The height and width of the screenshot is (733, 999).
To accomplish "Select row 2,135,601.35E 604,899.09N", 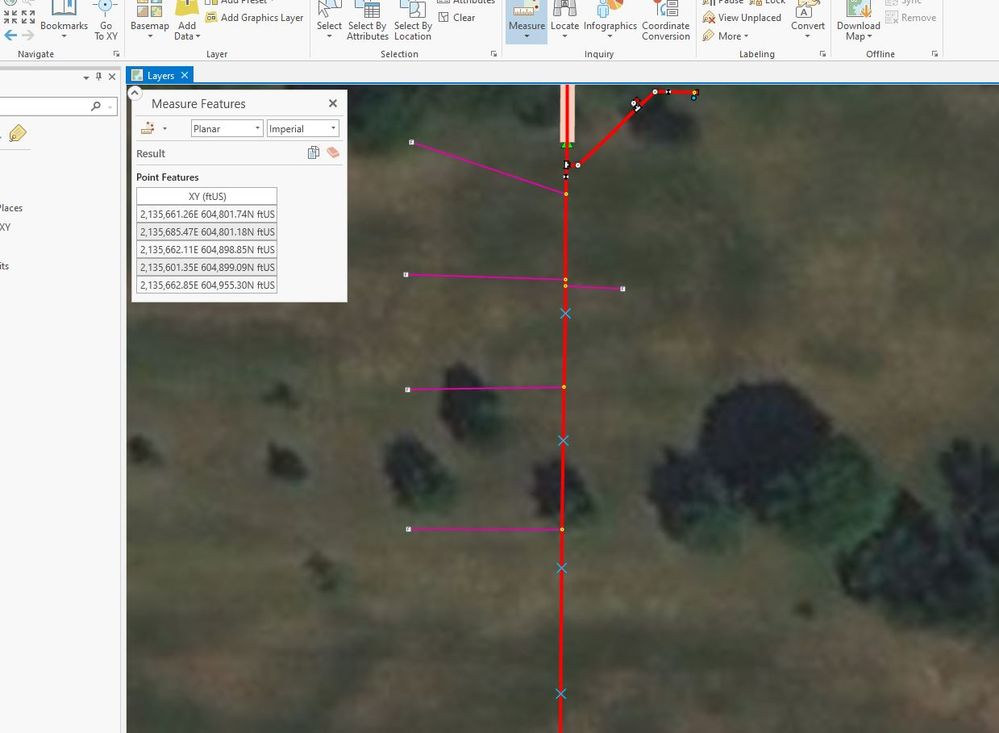I will pyautogui.click(x=207, y=268).
